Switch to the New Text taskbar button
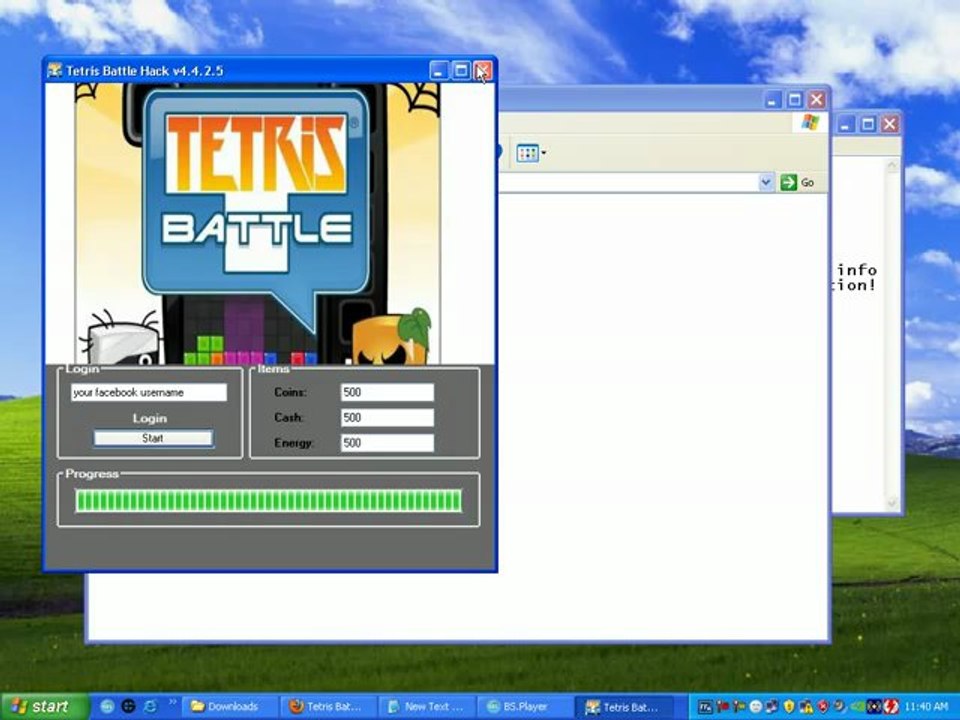960x720 pixels. click(427, 707)
